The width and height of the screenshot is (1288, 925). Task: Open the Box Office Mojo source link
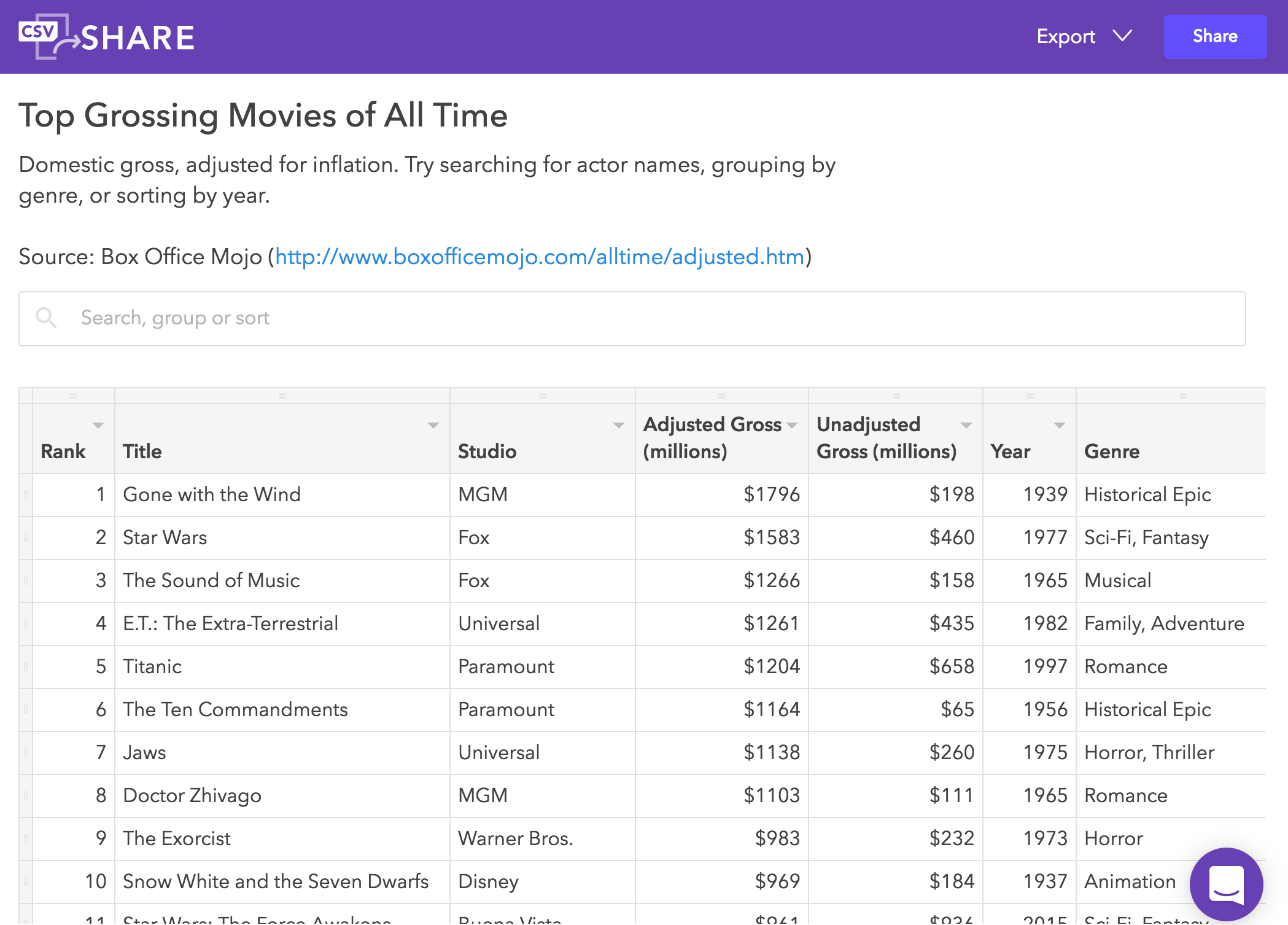[x=540, y=256]
